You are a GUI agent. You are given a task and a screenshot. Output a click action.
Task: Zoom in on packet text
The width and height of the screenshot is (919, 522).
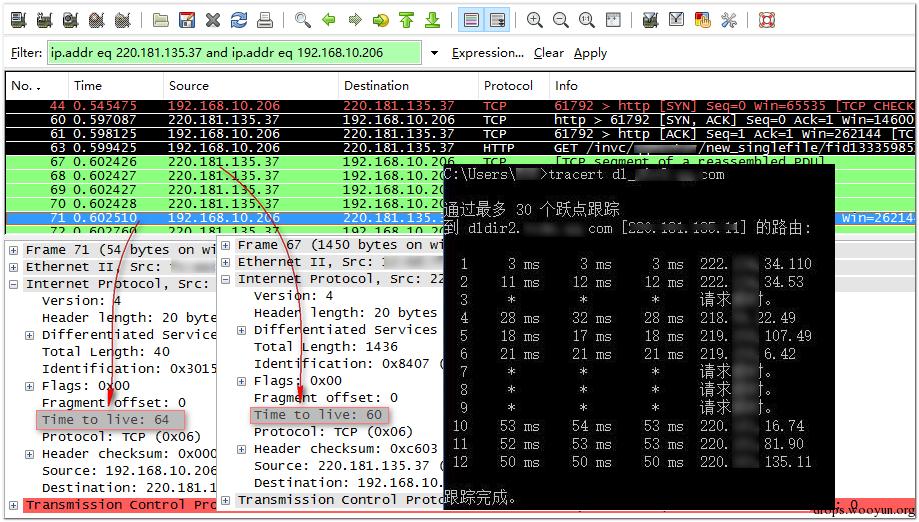click(x=534, y=21)
